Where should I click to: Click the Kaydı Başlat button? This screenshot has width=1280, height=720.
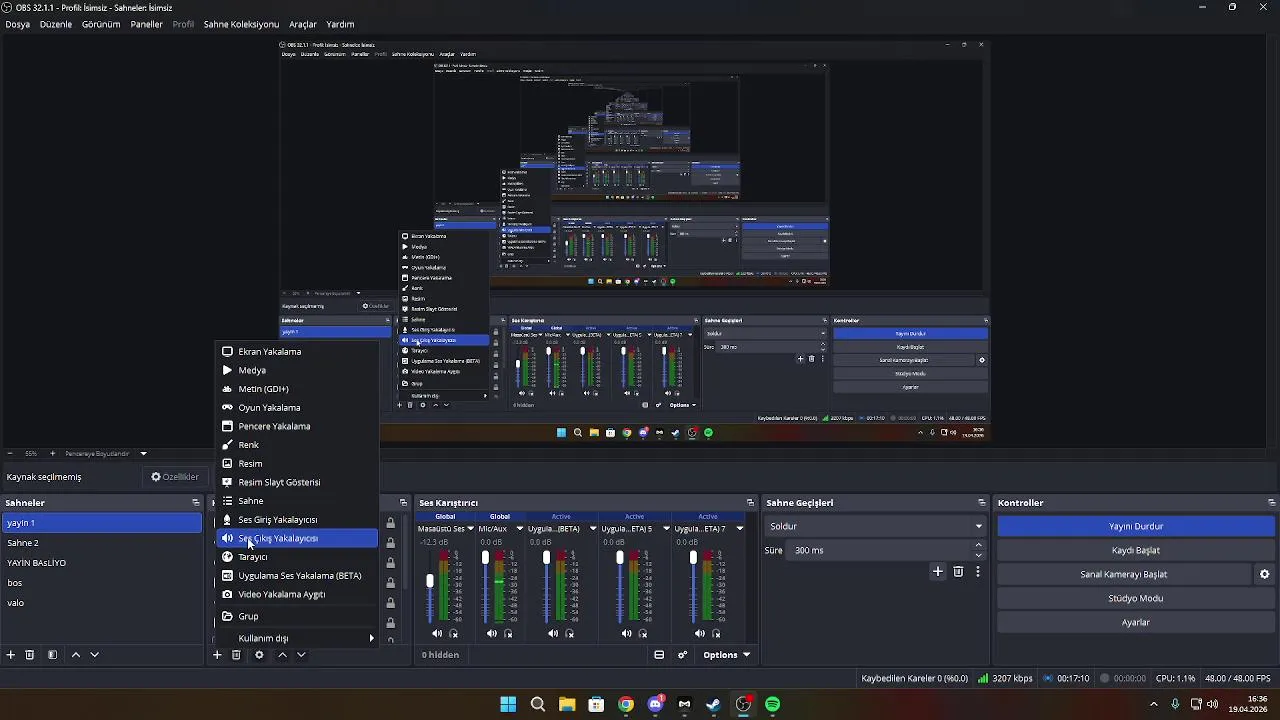1135,550
